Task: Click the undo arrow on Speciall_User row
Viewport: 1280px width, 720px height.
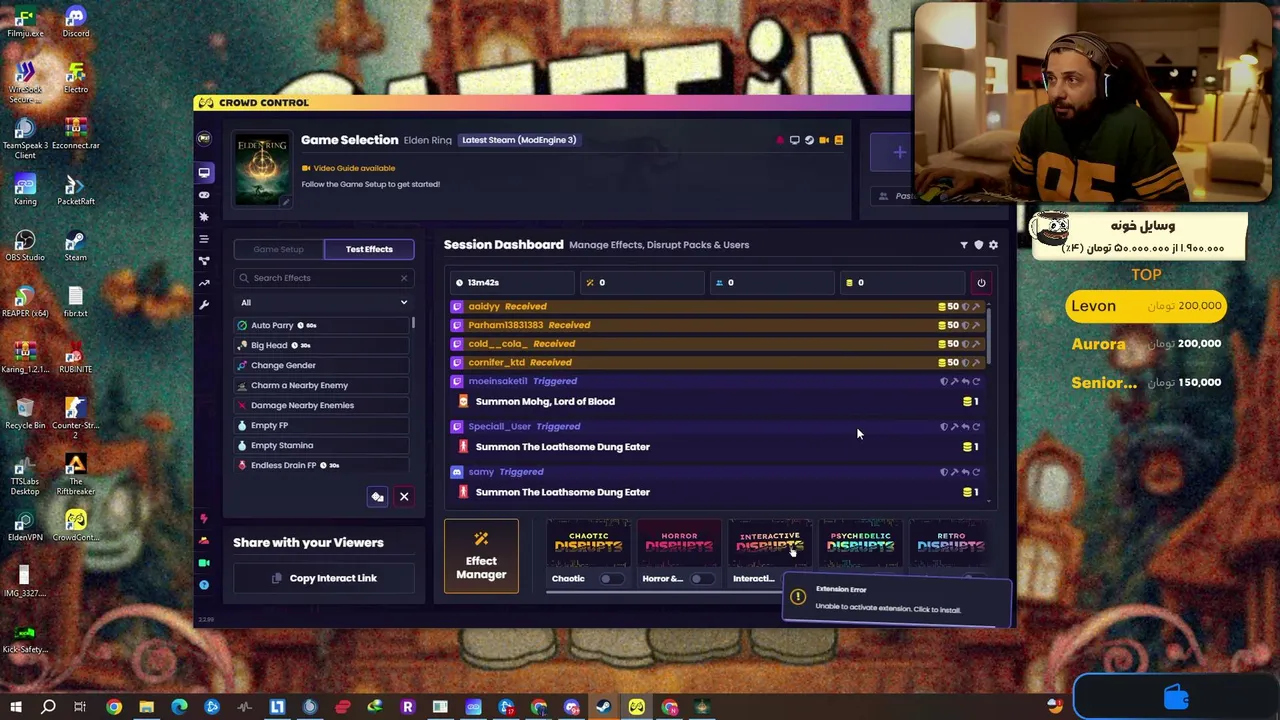Action: pyautogui.click(x=965, y=427)
